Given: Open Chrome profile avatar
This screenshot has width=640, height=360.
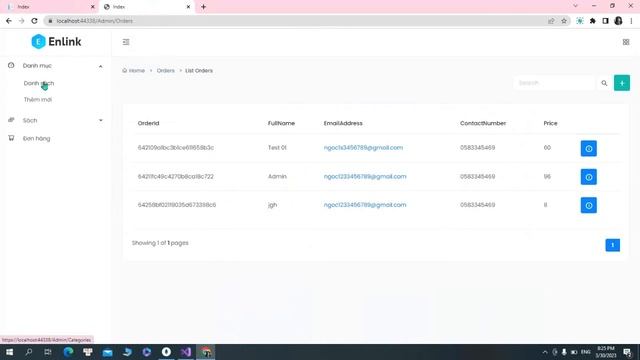Looking at the screenshot, I should pos(618,21).
